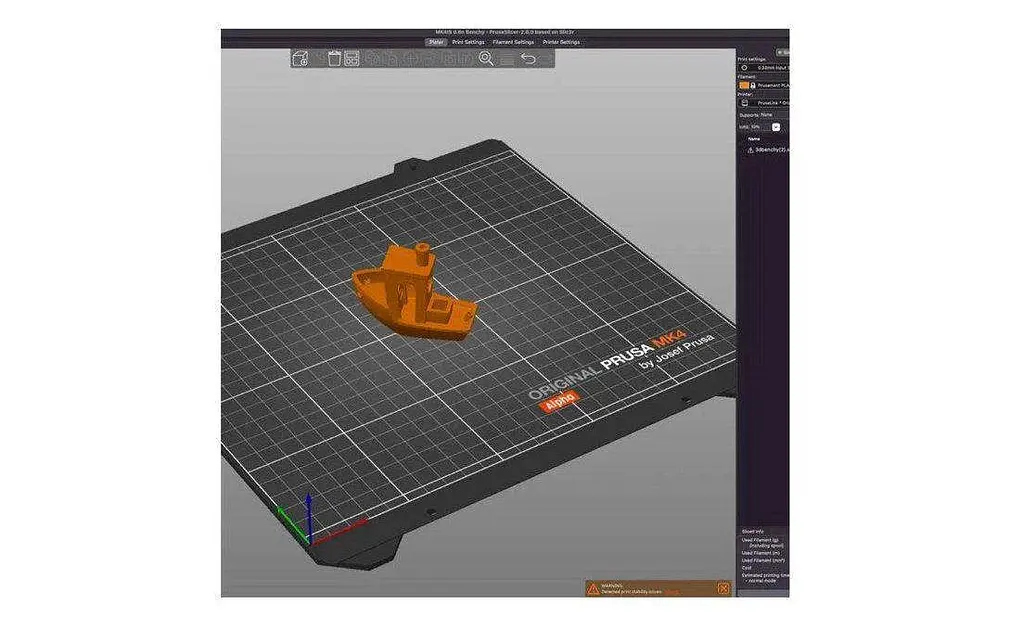Switch to the Print Settings tab
Viewport: 1024px width, 634px height.
point(468,42)
